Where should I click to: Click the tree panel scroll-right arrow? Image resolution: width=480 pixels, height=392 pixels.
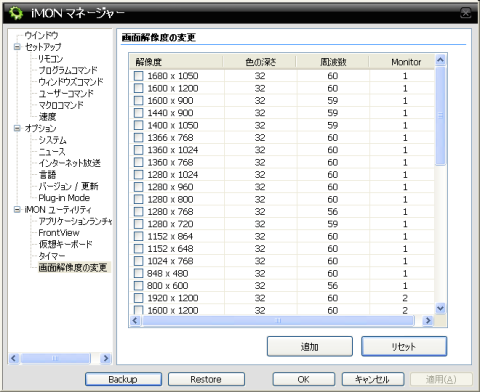(x=106, y=358)
